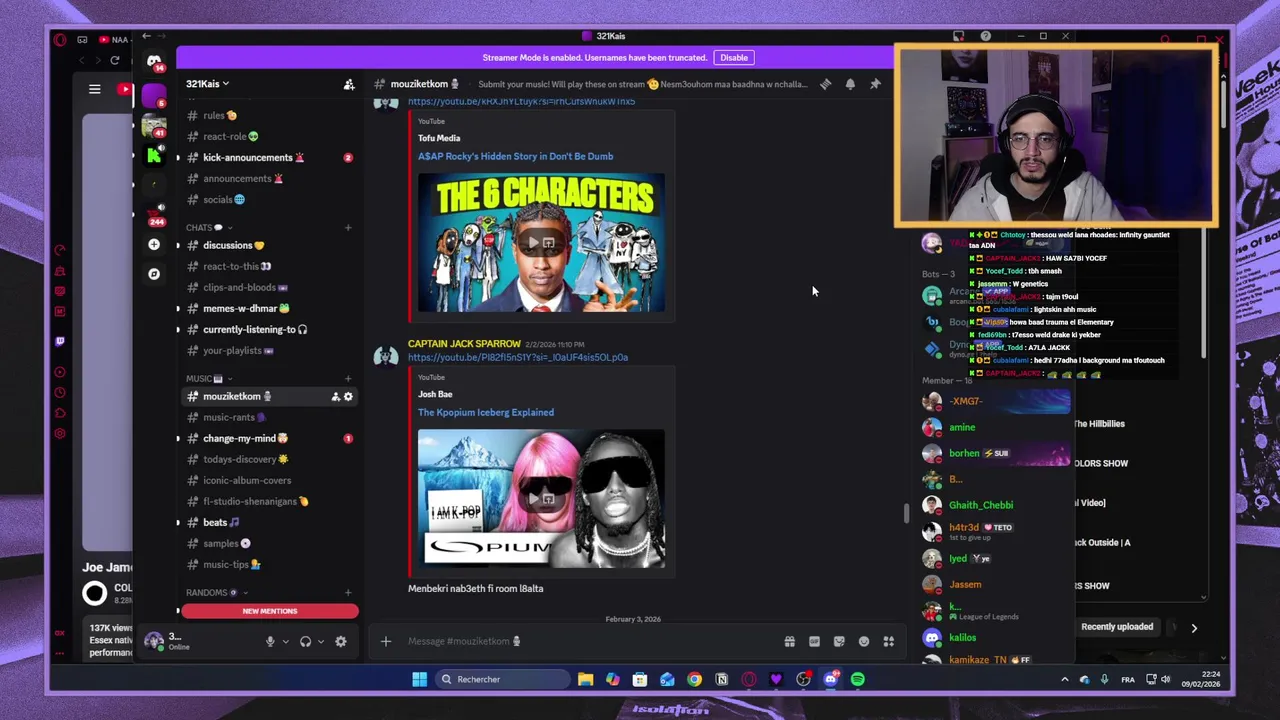Toggle headphones deafen in user panel
This screenshot has height=720, width=1280.
pyautogui.click(x=305, y=642)
